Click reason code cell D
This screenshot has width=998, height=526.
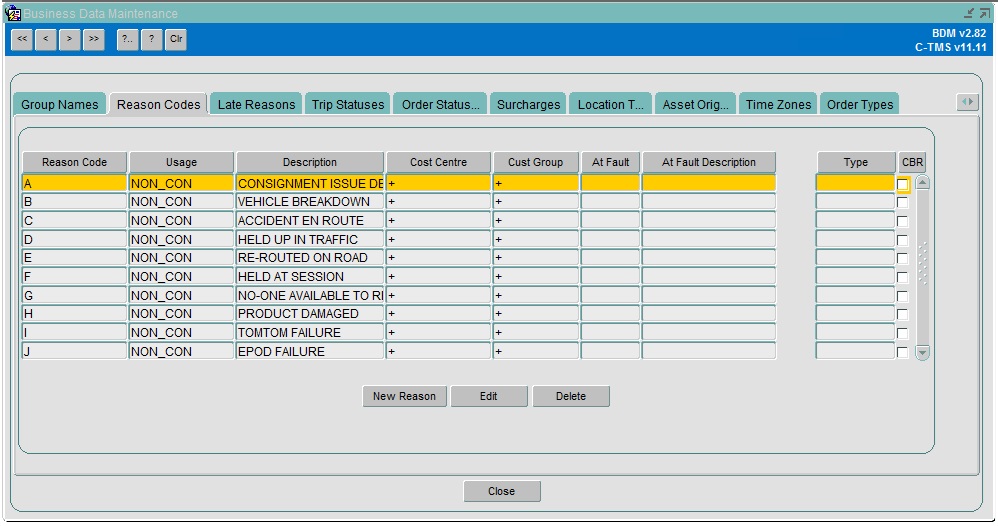click(74, 239)
